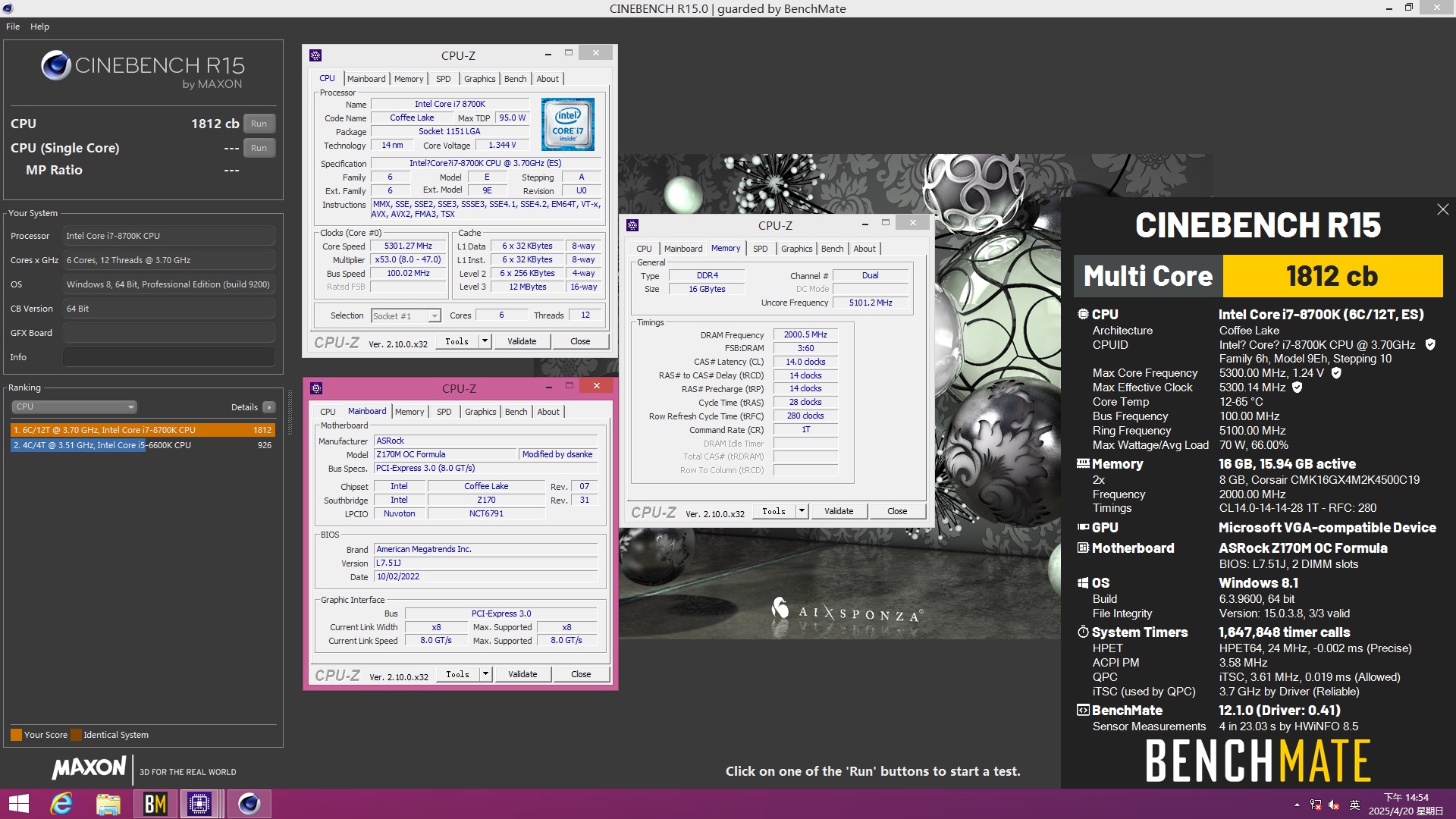Screen dimensions: 1456x819
Task: Select blue ranking bar for i5-6600K 926
Action: click(143, 445)
